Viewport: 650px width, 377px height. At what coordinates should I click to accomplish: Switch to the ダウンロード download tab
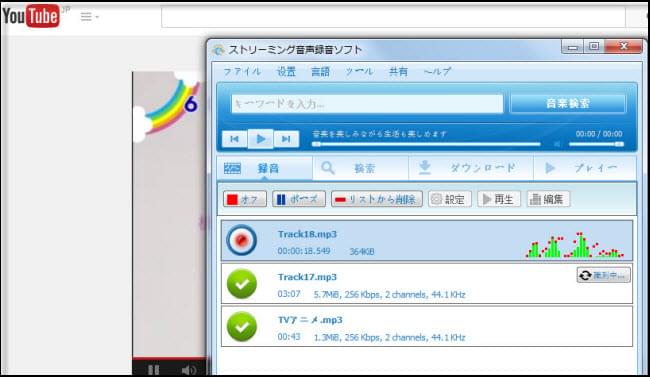click(x=471, y=168)
